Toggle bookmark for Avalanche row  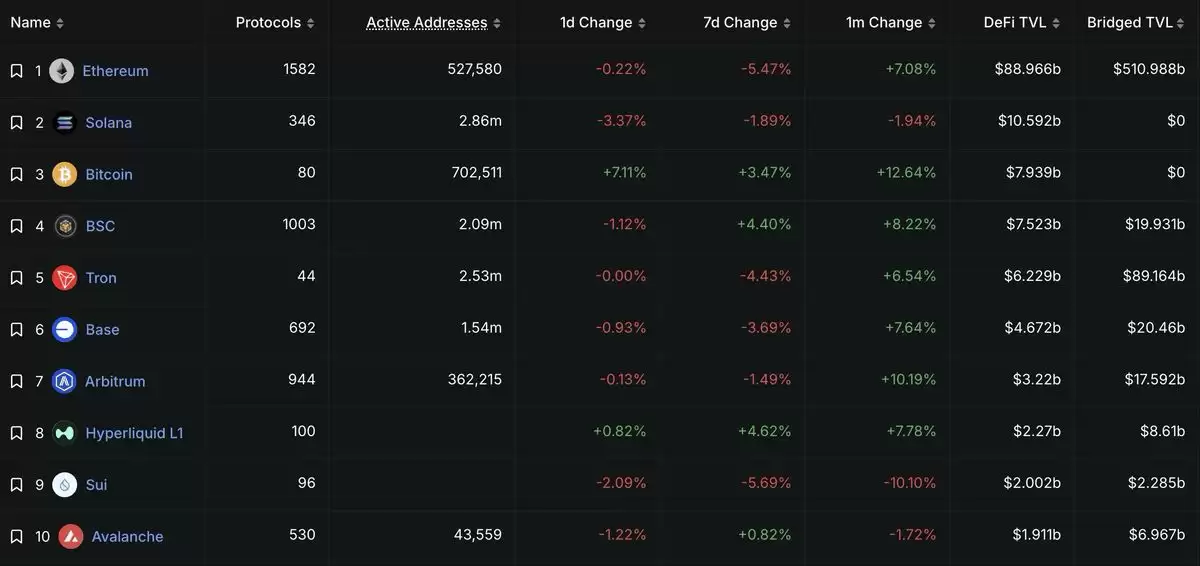click(x=16, y=537)
